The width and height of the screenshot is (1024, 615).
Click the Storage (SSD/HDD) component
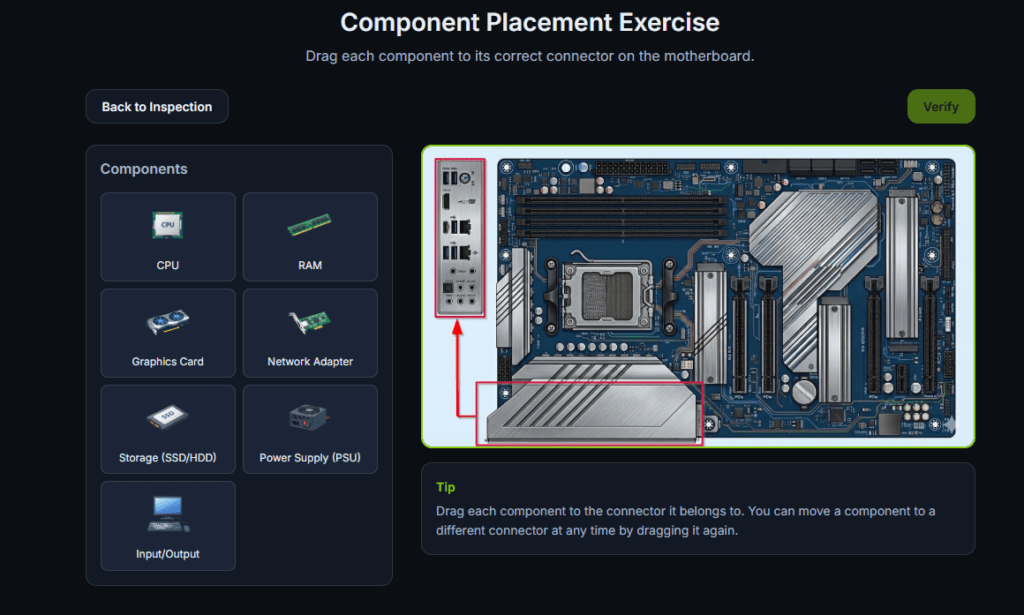point(168,419)
